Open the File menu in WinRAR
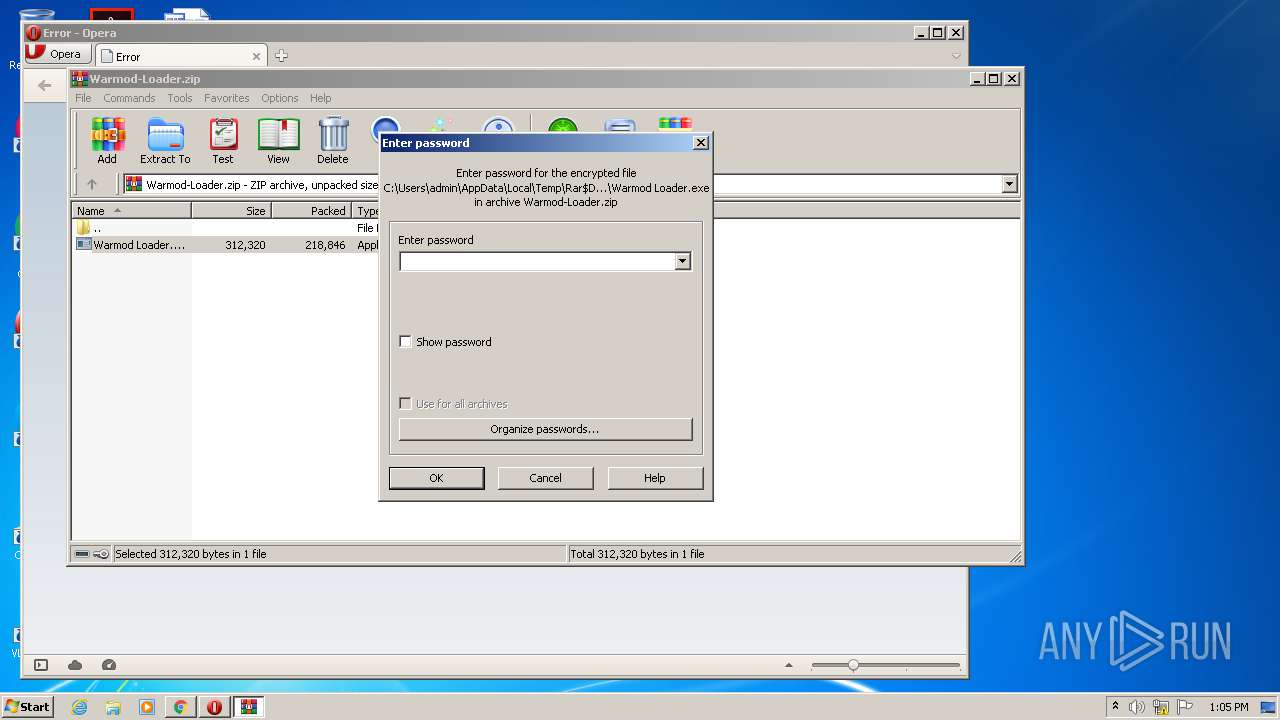This screenshot has width=1280, height=720. tap(83, 98)
